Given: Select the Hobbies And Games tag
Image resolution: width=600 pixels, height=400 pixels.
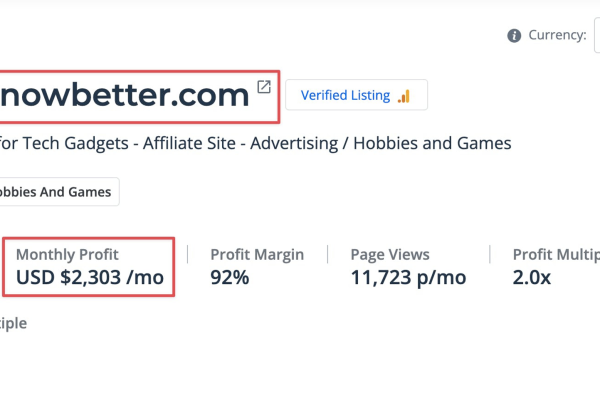Looking at the screenshot, I should click(57, 191).
